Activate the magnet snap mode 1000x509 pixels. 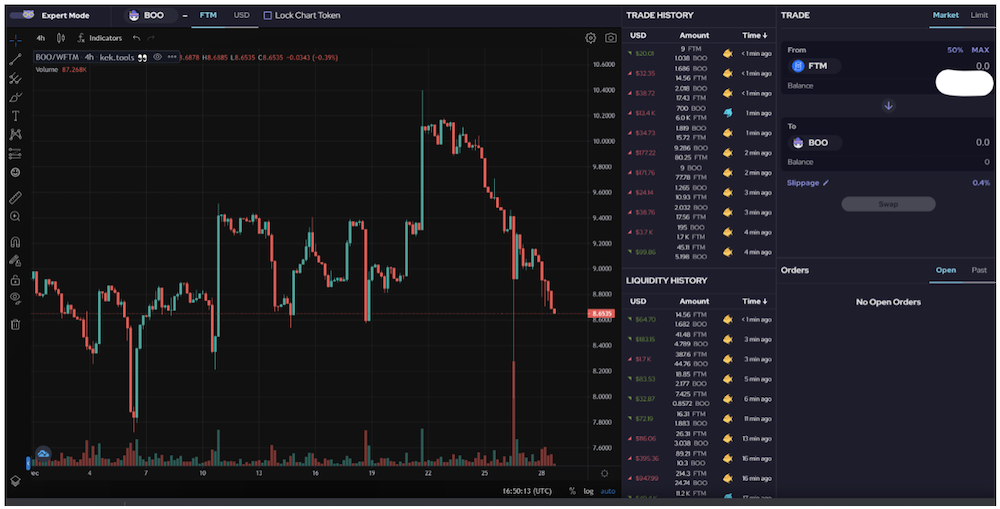pos(15,242)
